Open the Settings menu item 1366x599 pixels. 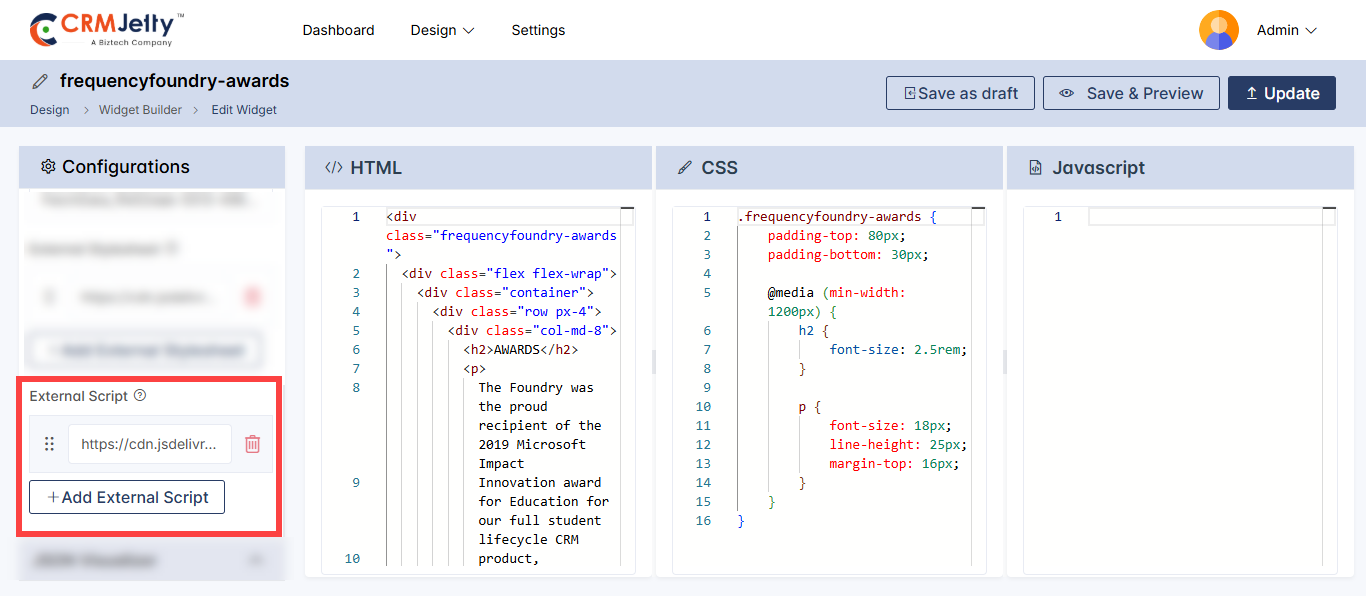(x=538, y=30)
